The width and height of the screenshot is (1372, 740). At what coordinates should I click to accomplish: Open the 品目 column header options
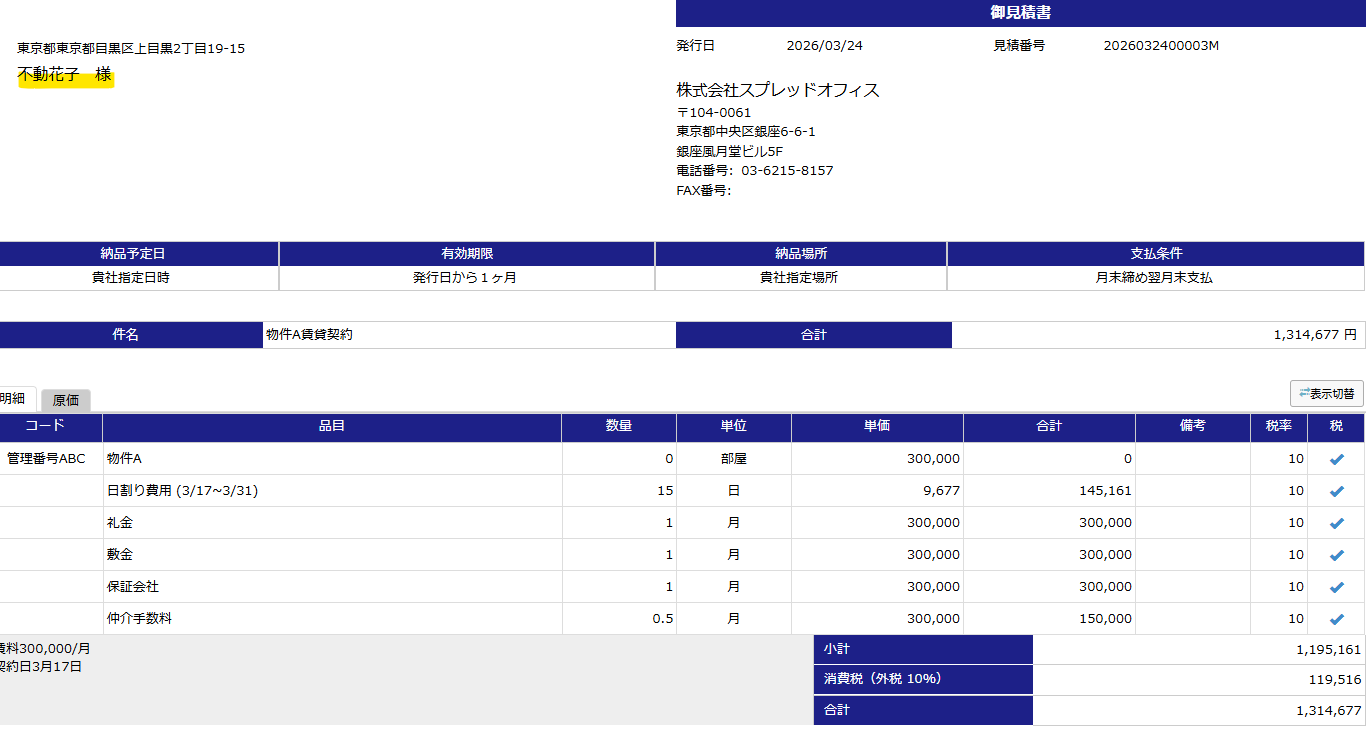(x=331, y=428)
